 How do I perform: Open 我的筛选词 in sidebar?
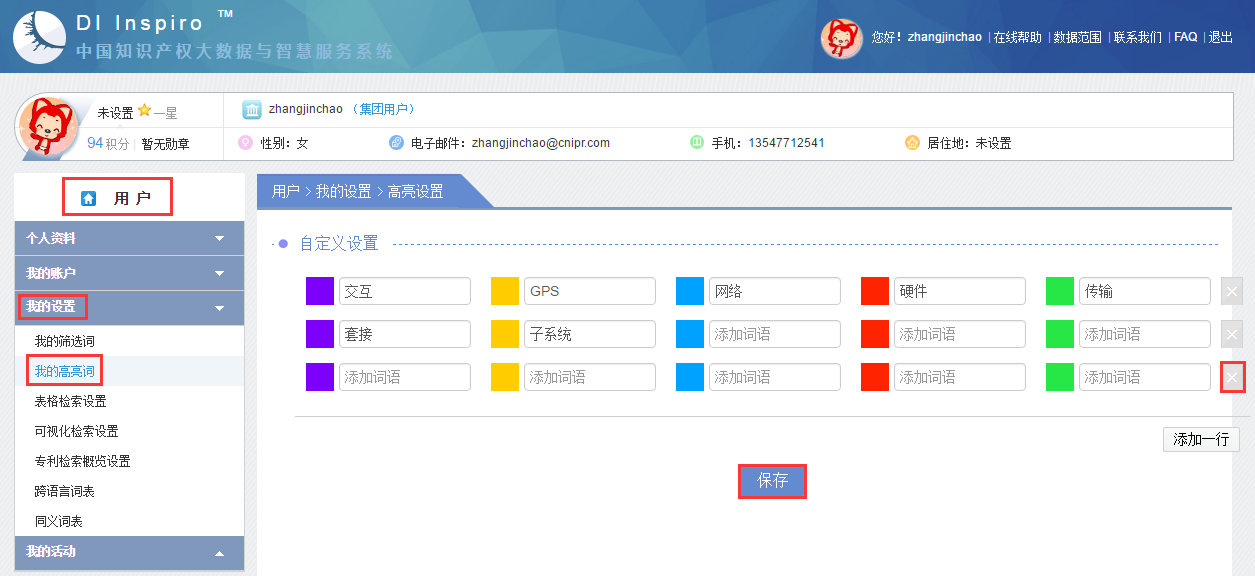64,341
